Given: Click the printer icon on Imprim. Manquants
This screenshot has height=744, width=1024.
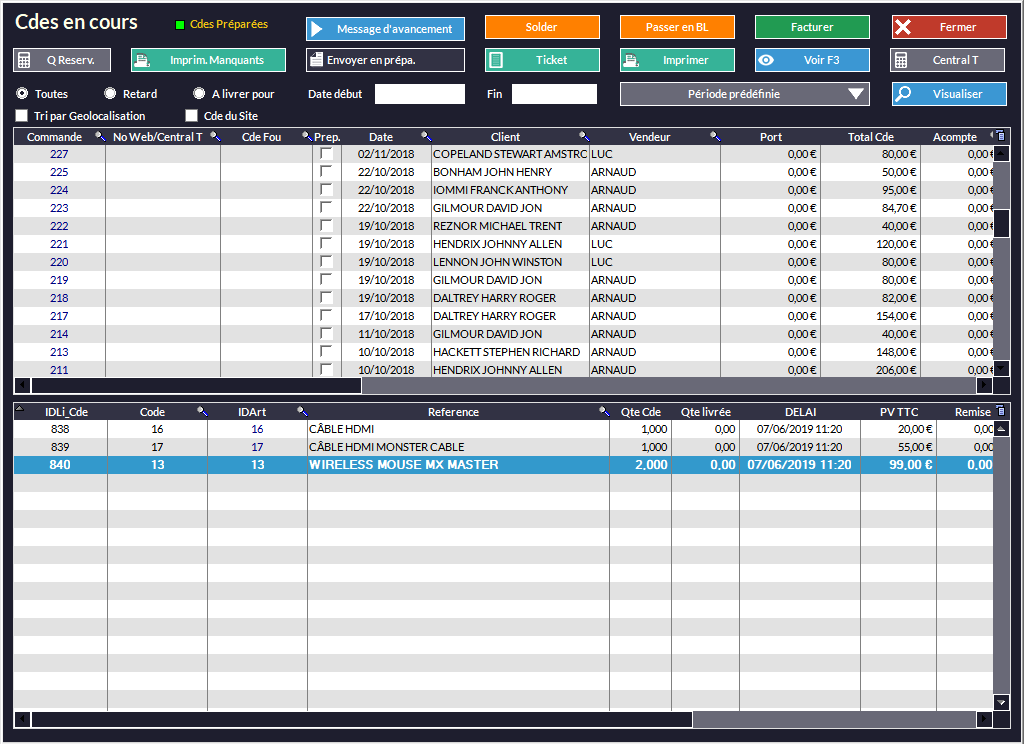Looking at the screenshot, I should pos(142,60).
